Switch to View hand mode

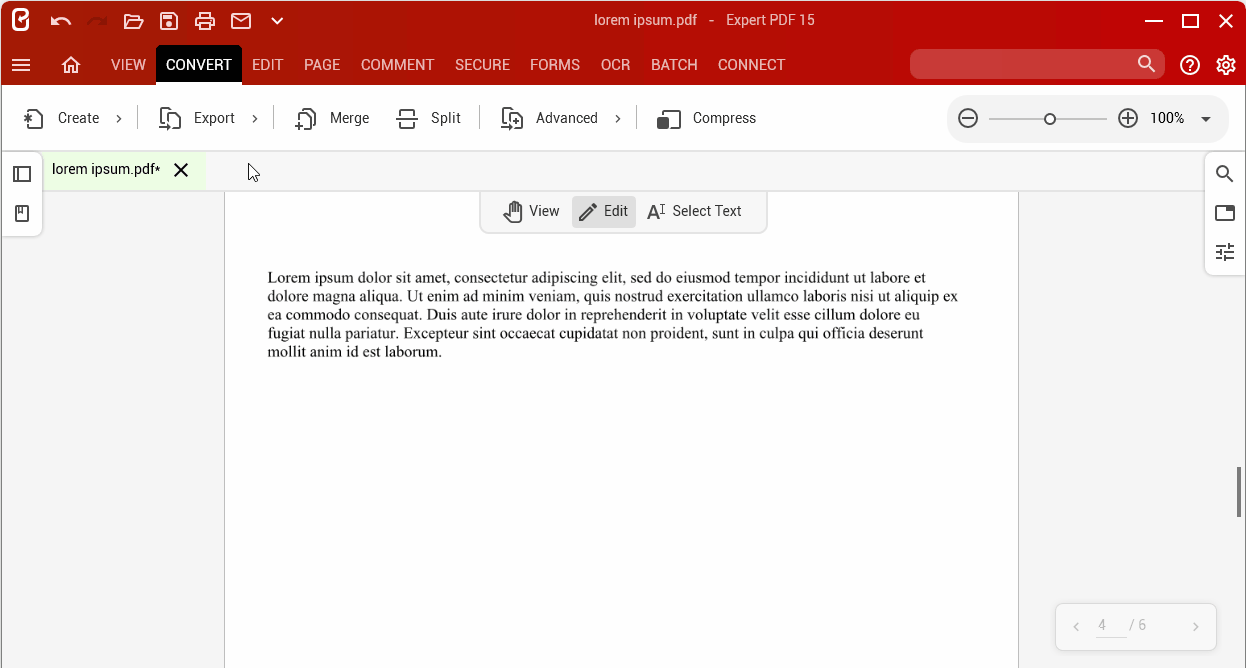coord(531,211)
